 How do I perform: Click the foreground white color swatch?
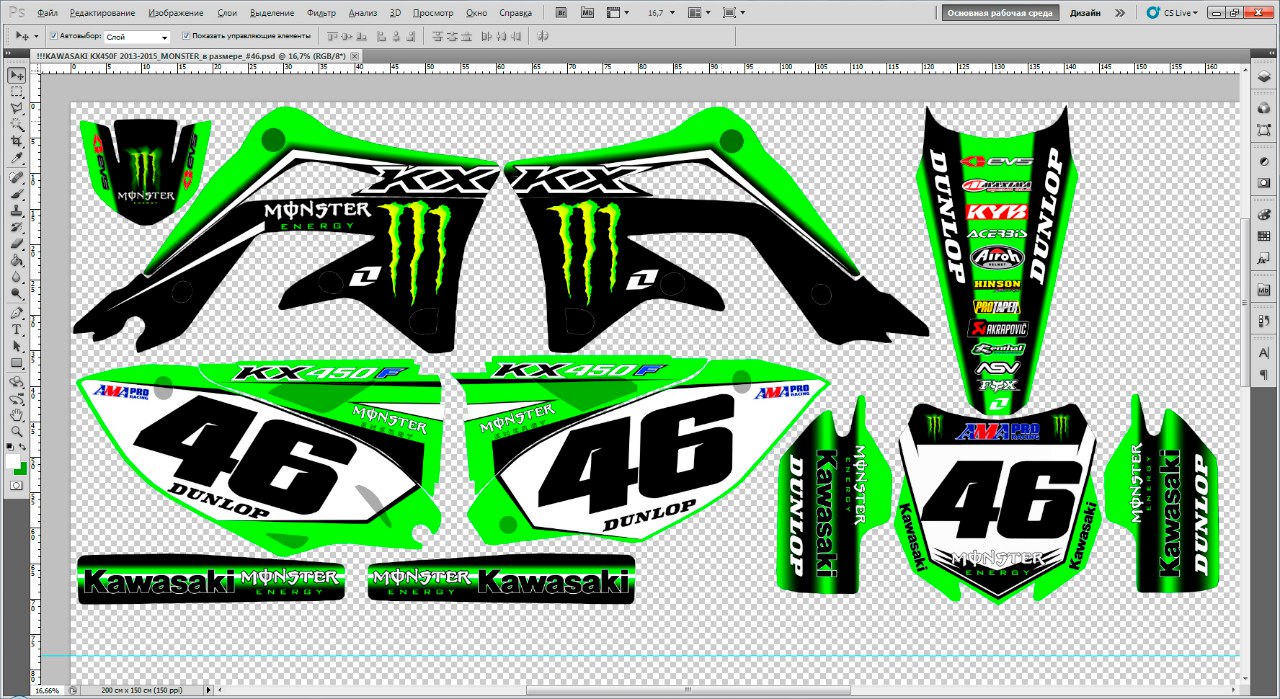(13, 460)
